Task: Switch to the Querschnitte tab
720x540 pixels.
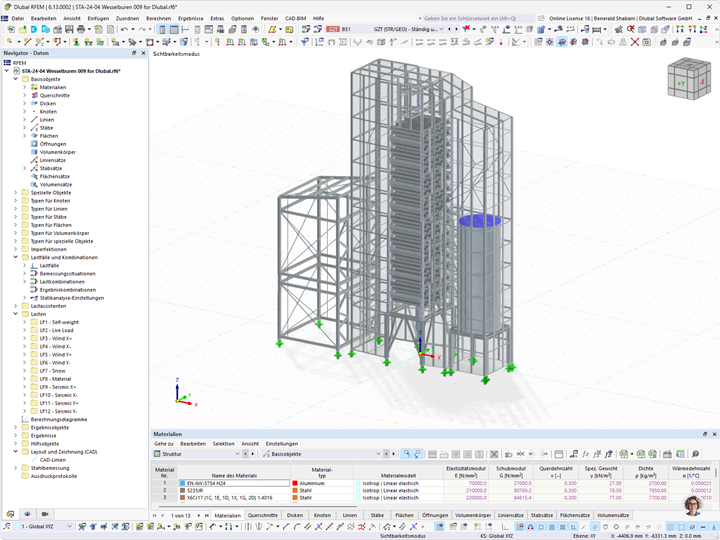Action: (263, 515)
